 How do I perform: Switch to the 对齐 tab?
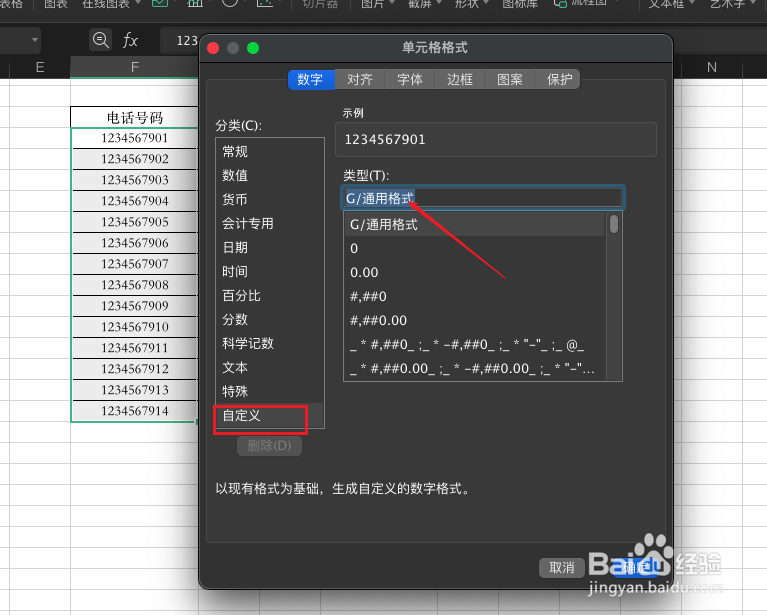click(x=360, y=79)
